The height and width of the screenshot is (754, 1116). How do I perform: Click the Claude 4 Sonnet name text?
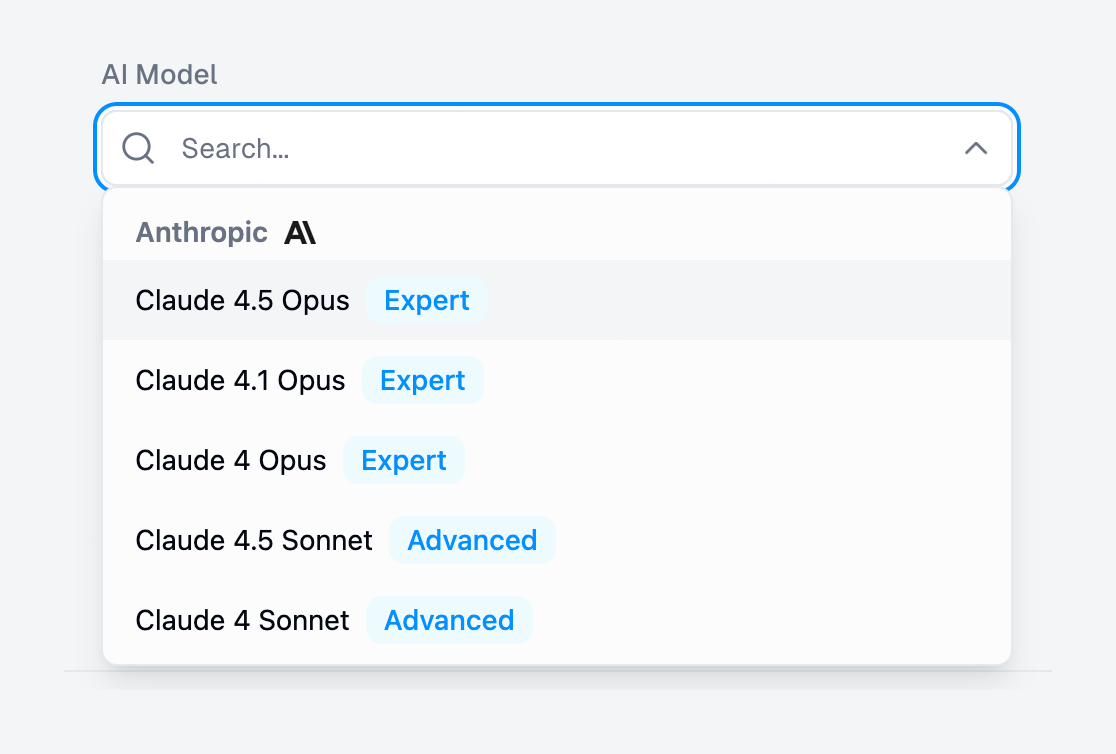pyautogui.click(x=243, y=620)
